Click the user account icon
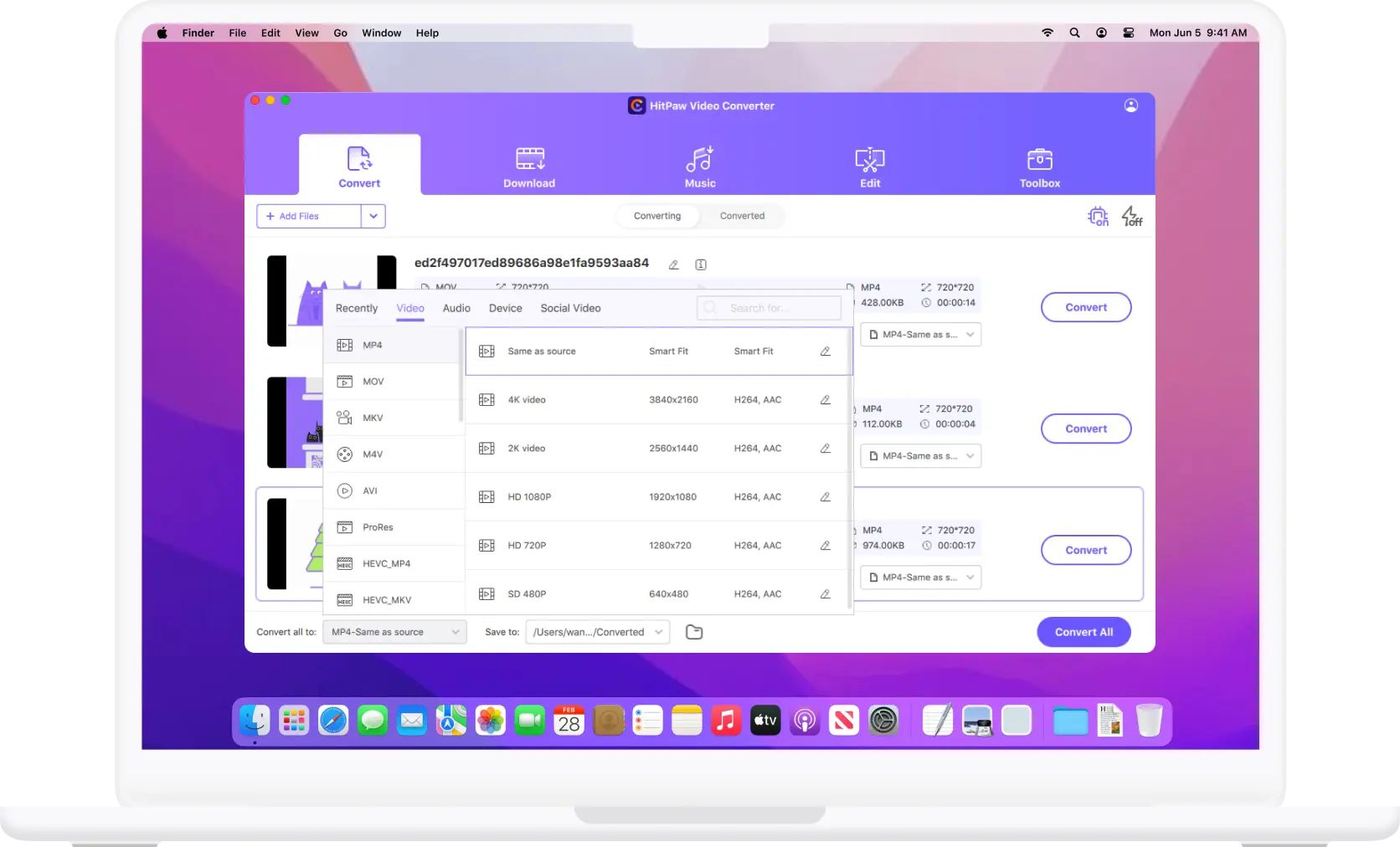 click(x=1131, y=105)
